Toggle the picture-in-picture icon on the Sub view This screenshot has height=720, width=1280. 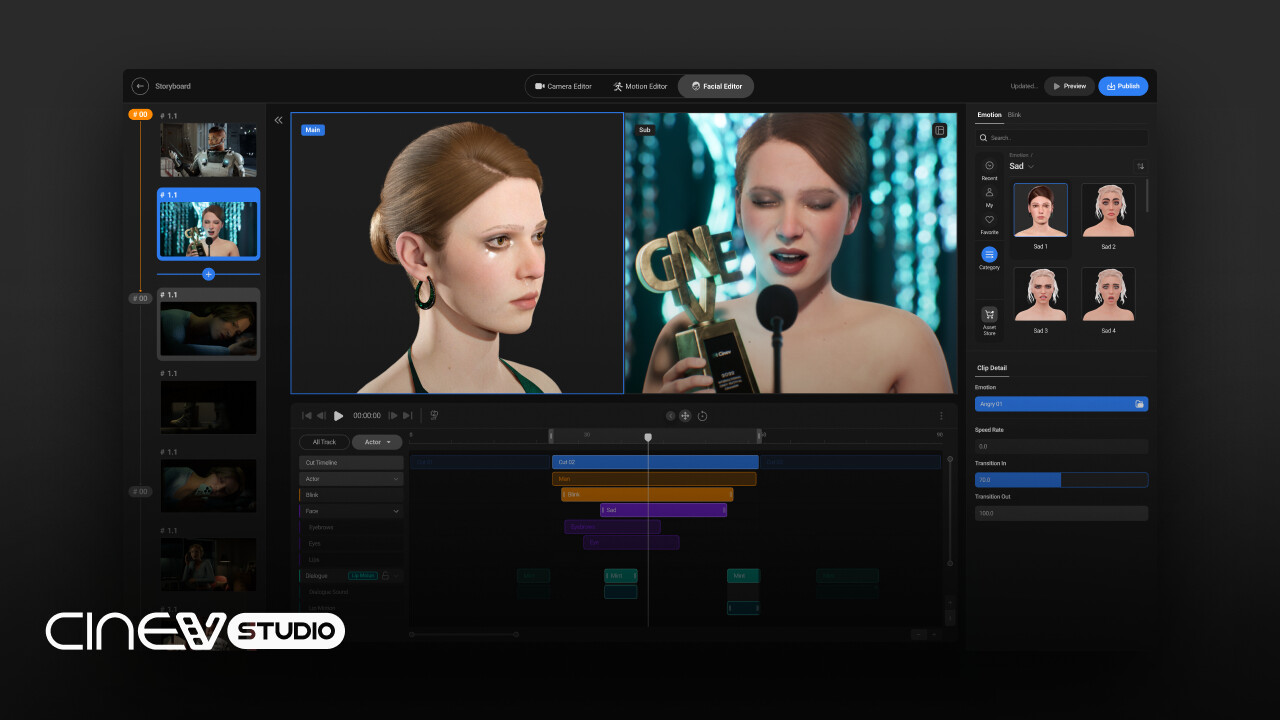[x=938, y=130]
